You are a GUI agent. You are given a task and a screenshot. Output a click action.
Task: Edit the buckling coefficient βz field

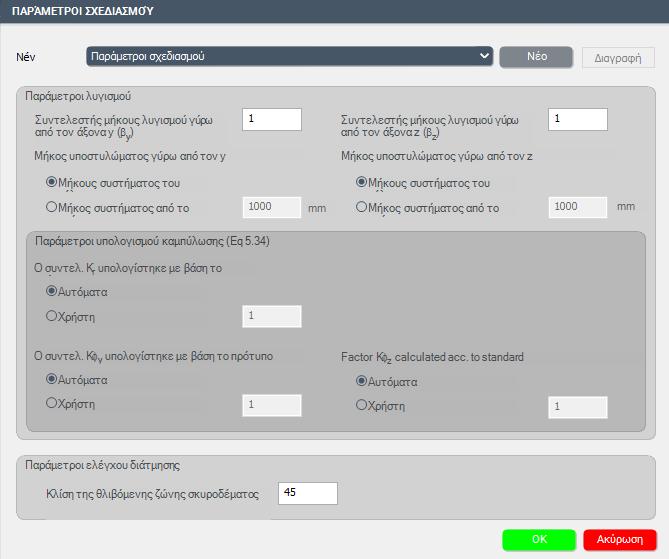click(578, 119)
